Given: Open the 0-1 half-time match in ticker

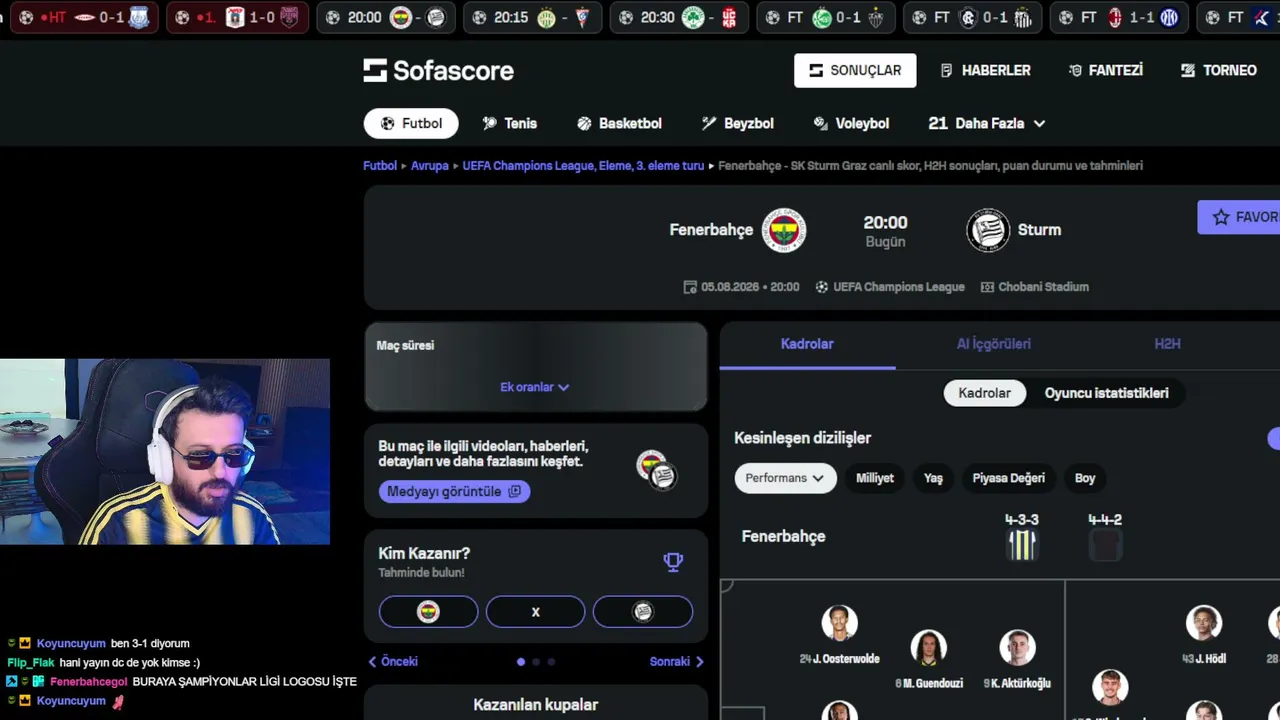Looking at the screenshot, I should point(84,17).
